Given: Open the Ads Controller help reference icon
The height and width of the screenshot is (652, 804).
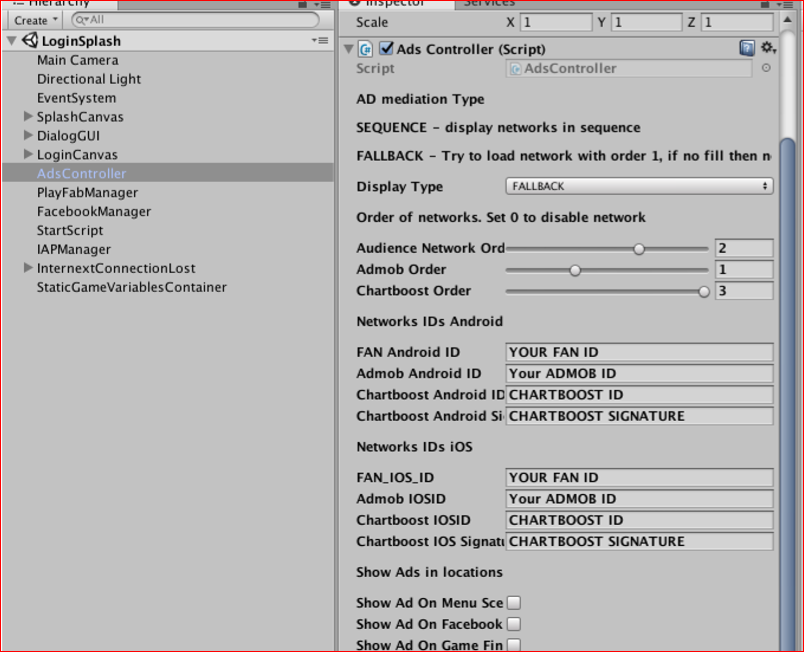Looking at the screenshot, I should (747, 48).
